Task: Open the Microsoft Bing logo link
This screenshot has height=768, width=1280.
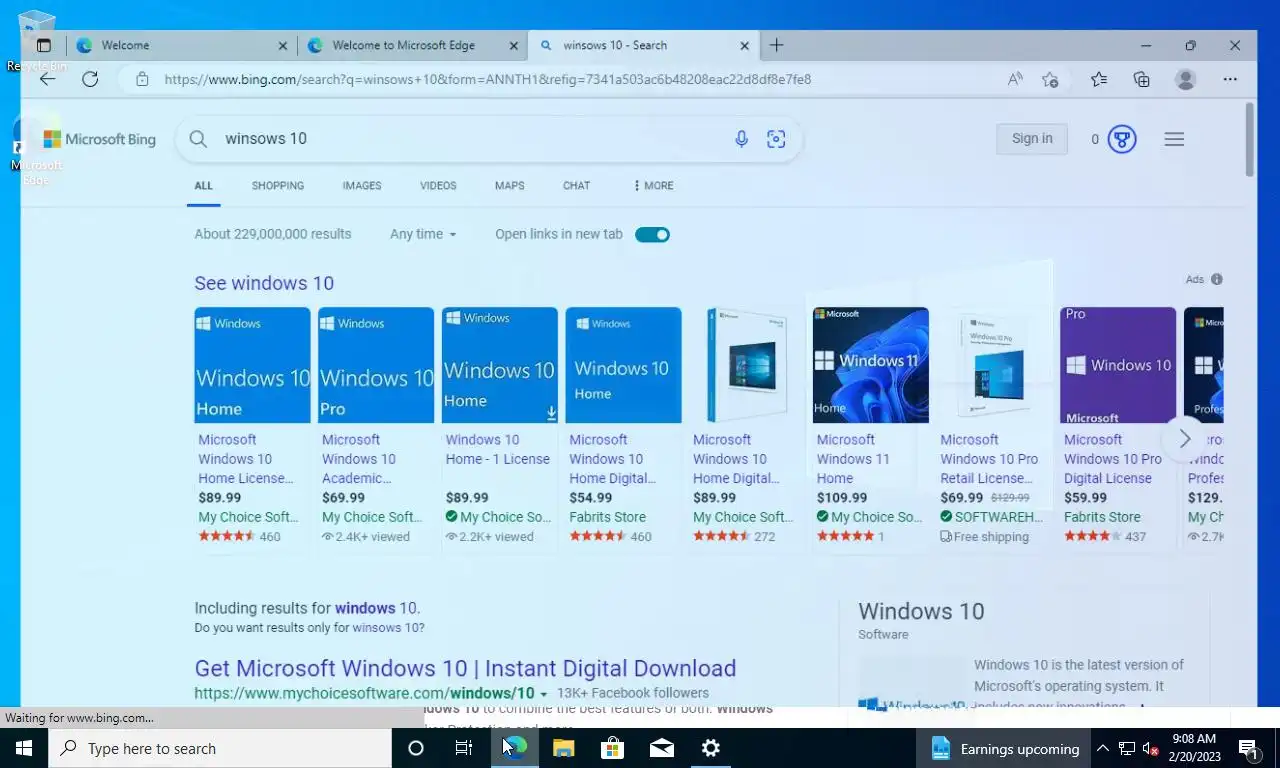Action: tap(100, 139)
